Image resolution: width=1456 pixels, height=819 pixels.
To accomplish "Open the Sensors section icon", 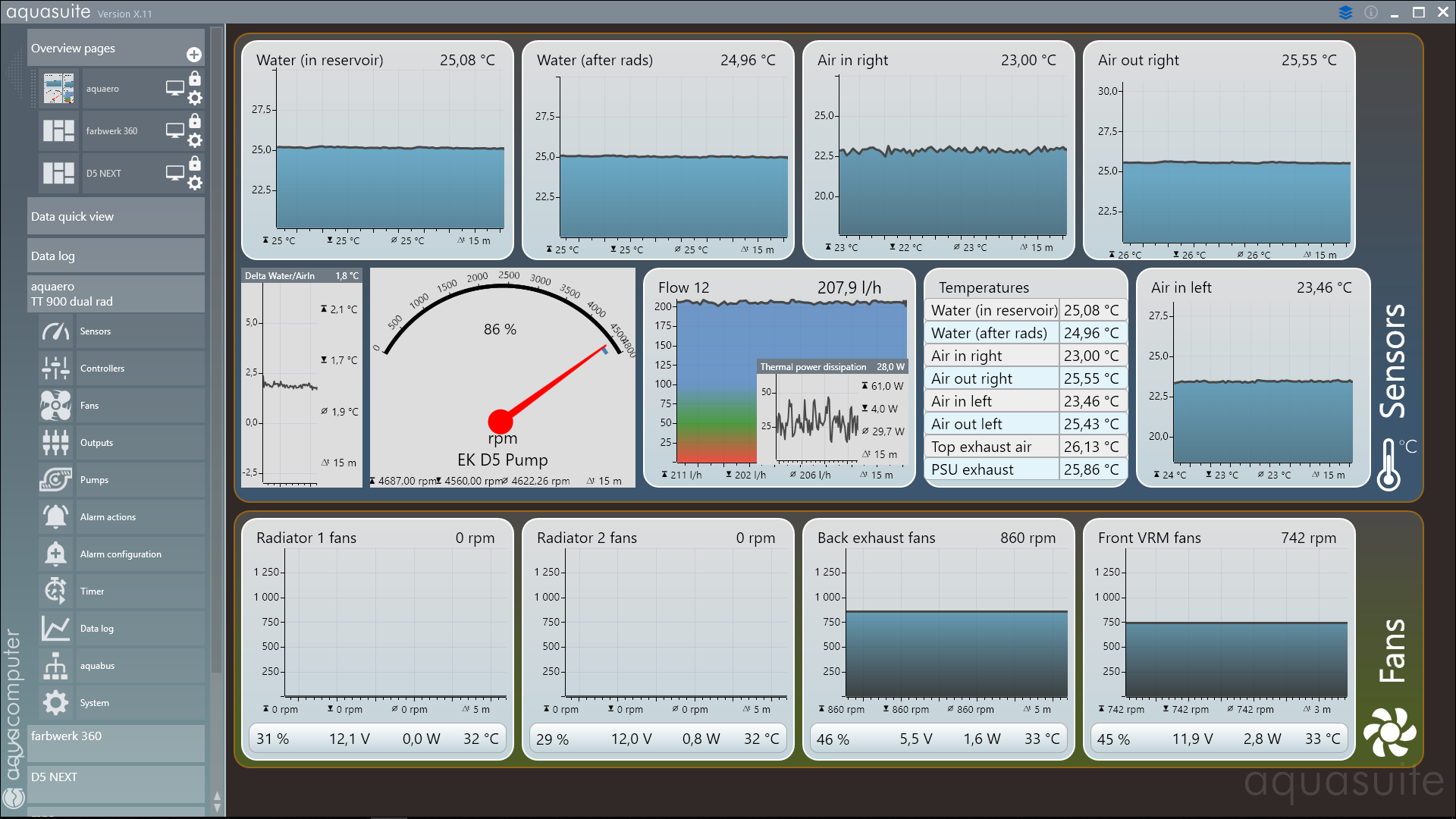I will pyautogui.click(x=55, y=331).
